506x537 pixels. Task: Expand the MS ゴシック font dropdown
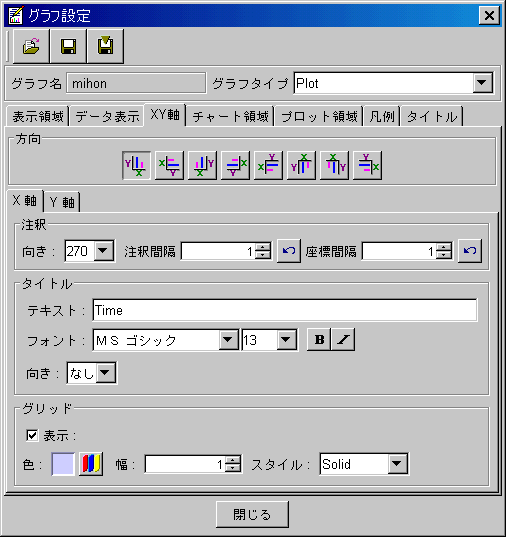228,340
